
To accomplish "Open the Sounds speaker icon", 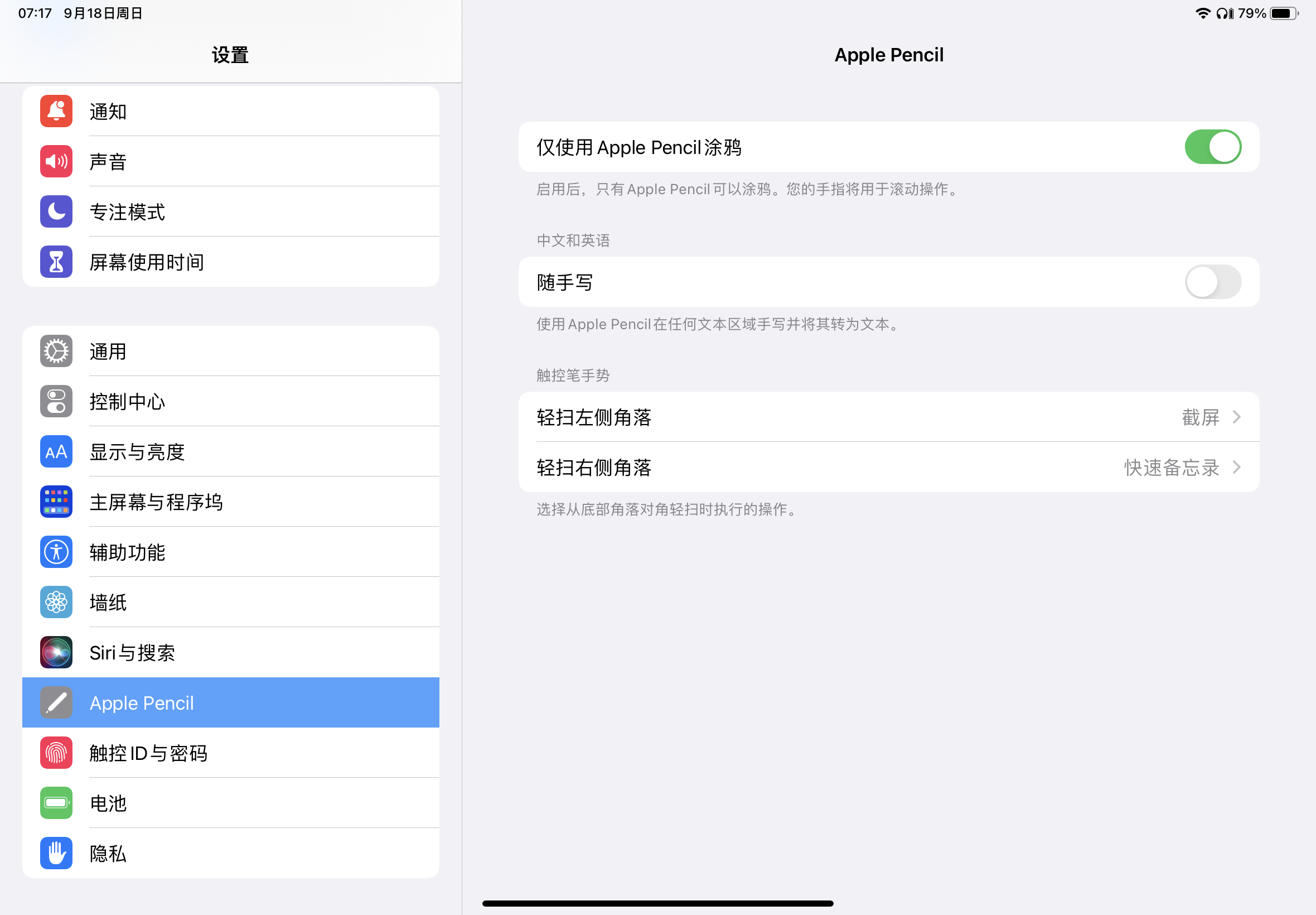I will pos(56,161).
